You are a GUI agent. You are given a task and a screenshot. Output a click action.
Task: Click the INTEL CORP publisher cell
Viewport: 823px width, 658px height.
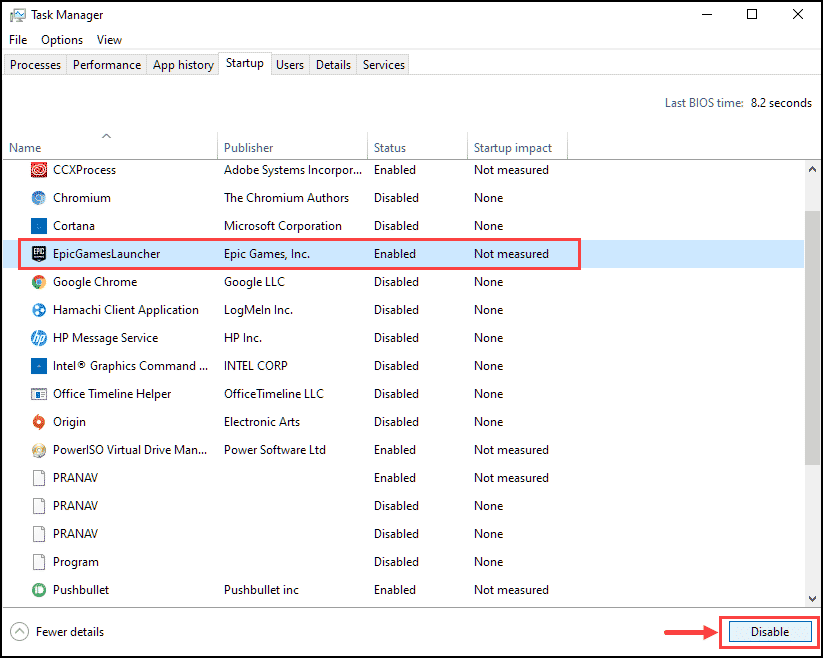click(x=256, y=366)
